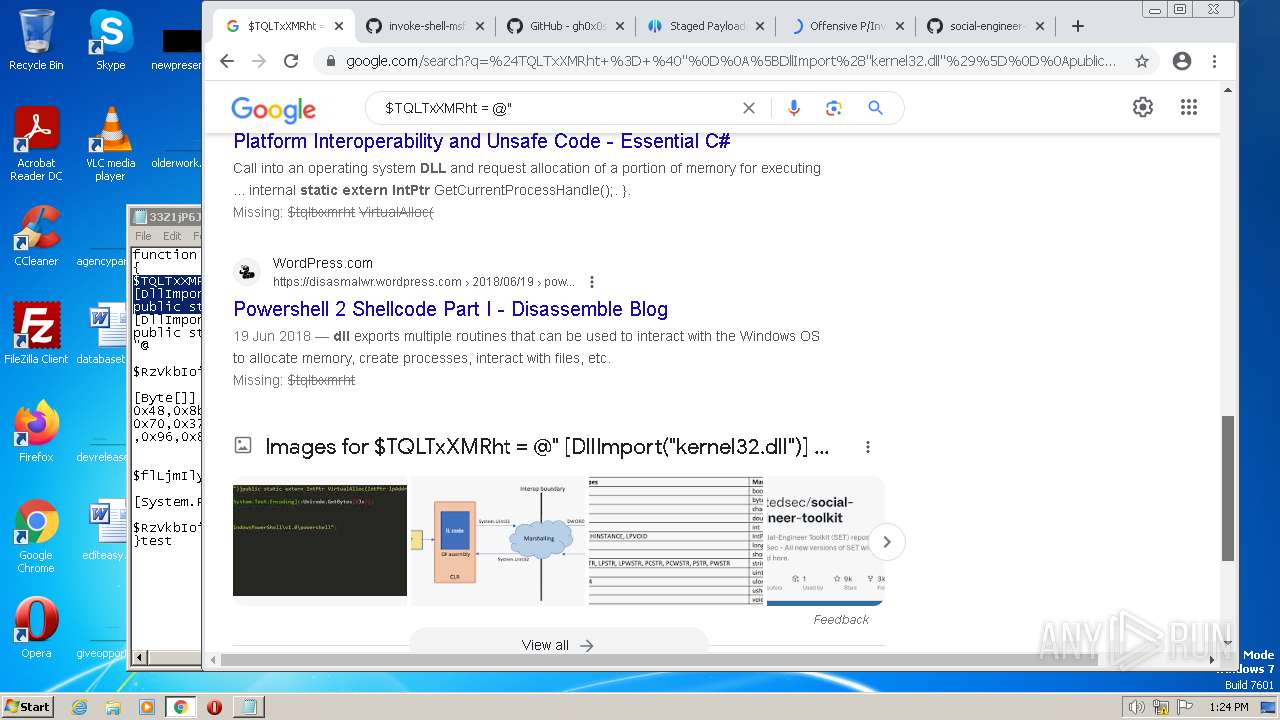Open a new Chrome tab with plus
This screenshot has height=720, width=1280.
(x=1077, y=26)
